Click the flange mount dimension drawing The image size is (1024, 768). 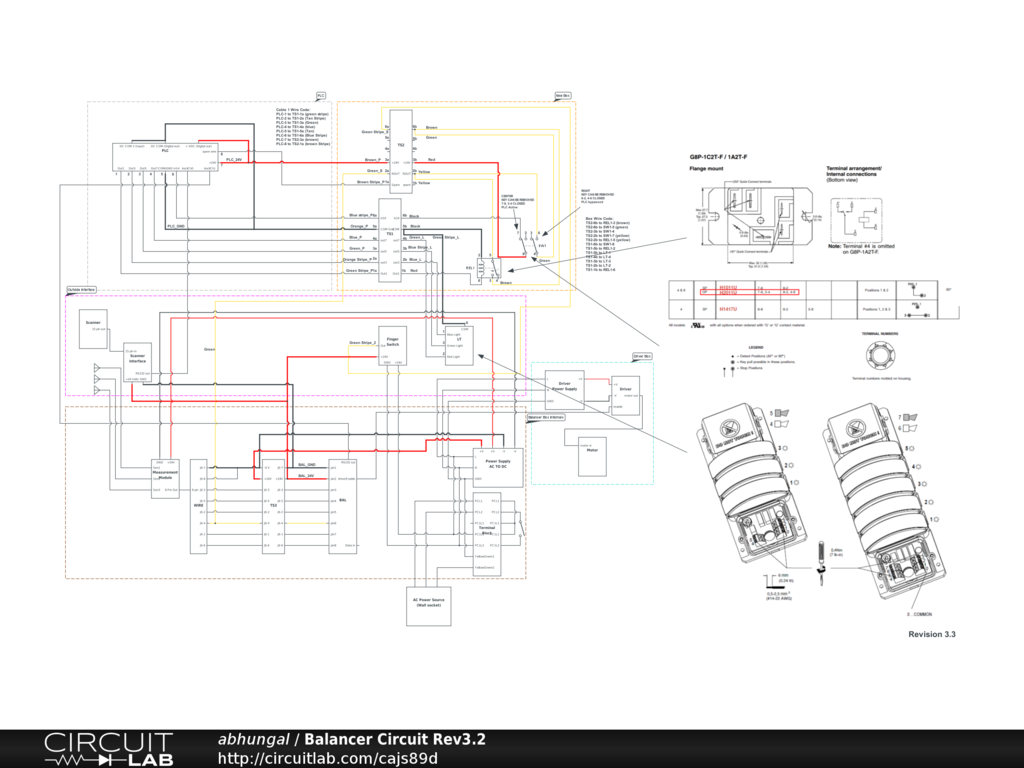[757, 215]
